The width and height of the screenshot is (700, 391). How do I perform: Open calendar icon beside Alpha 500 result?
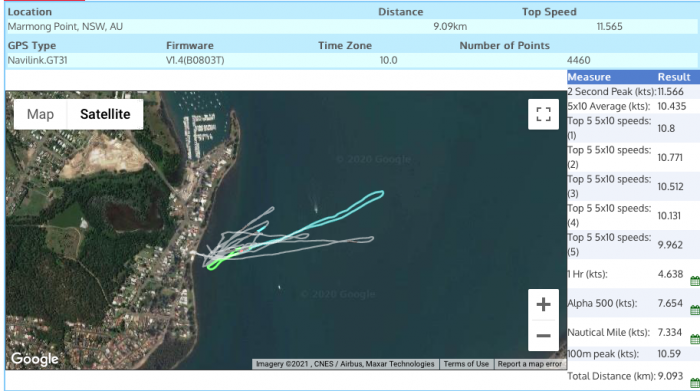[x=695, y=310]
